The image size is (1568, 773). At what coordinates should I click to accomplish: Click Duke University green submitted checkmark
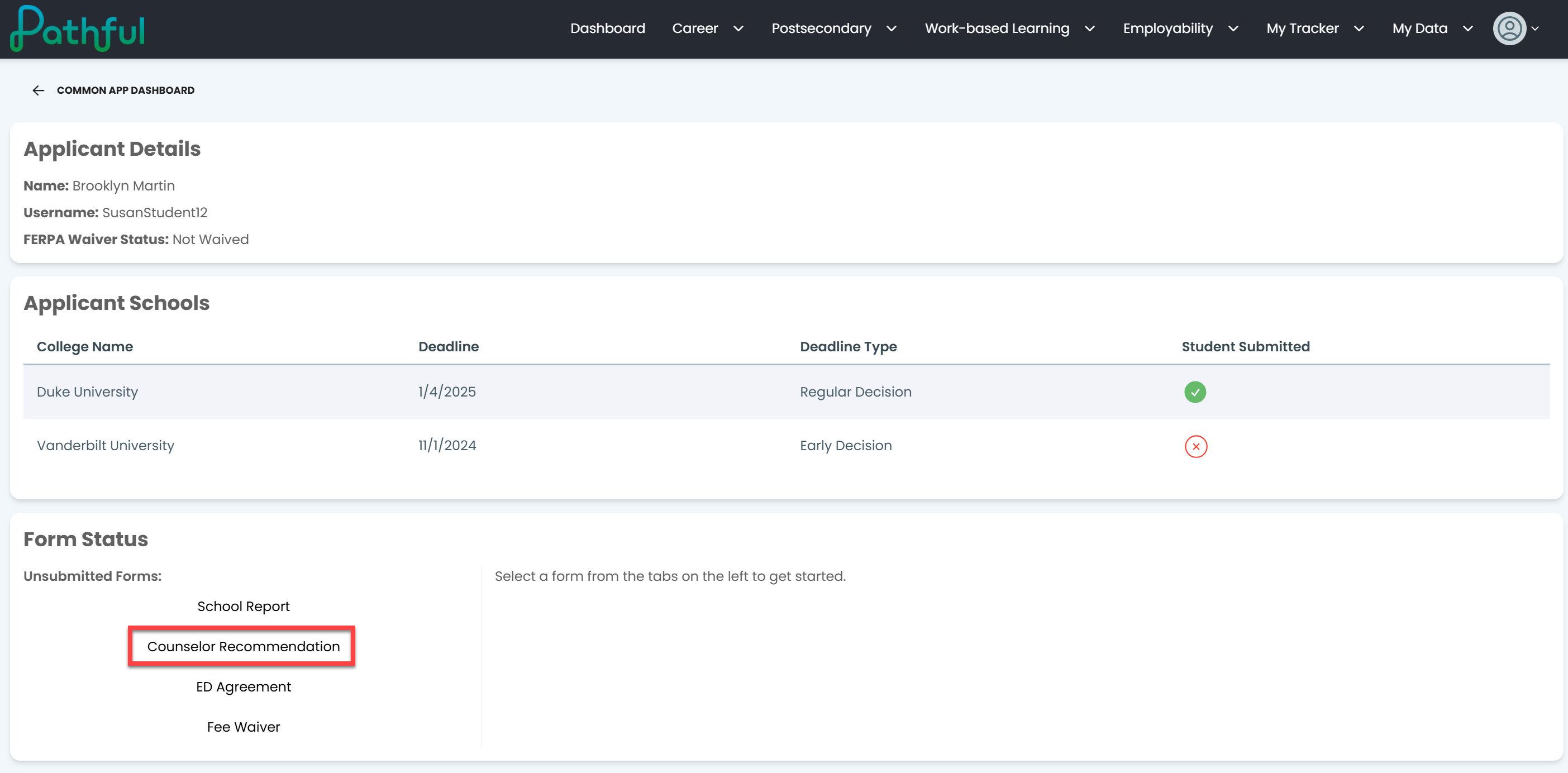click(1195, 392)
